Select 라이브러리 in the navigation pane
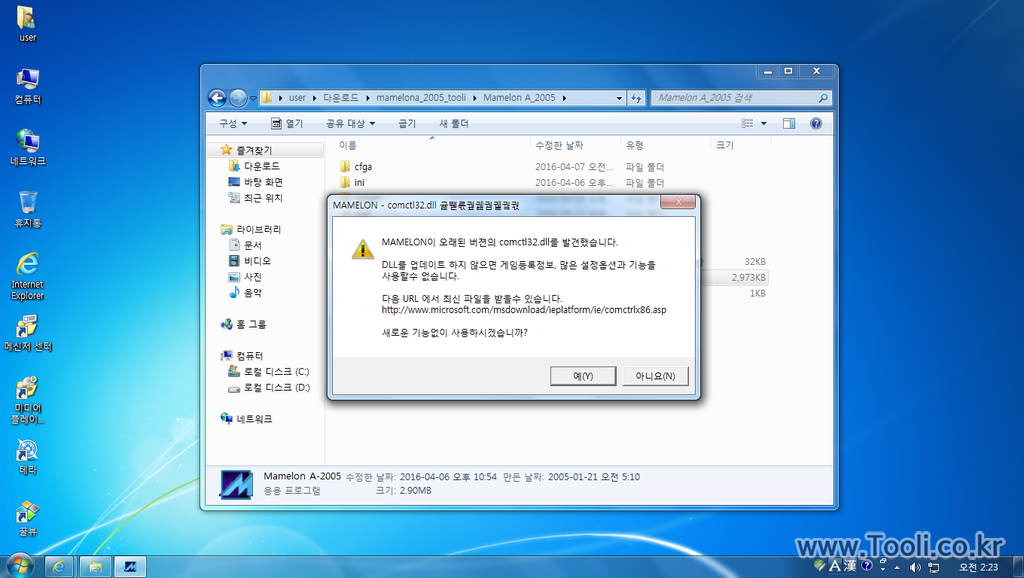Viewport: 1024px width, 578px height. coord(251,229)
